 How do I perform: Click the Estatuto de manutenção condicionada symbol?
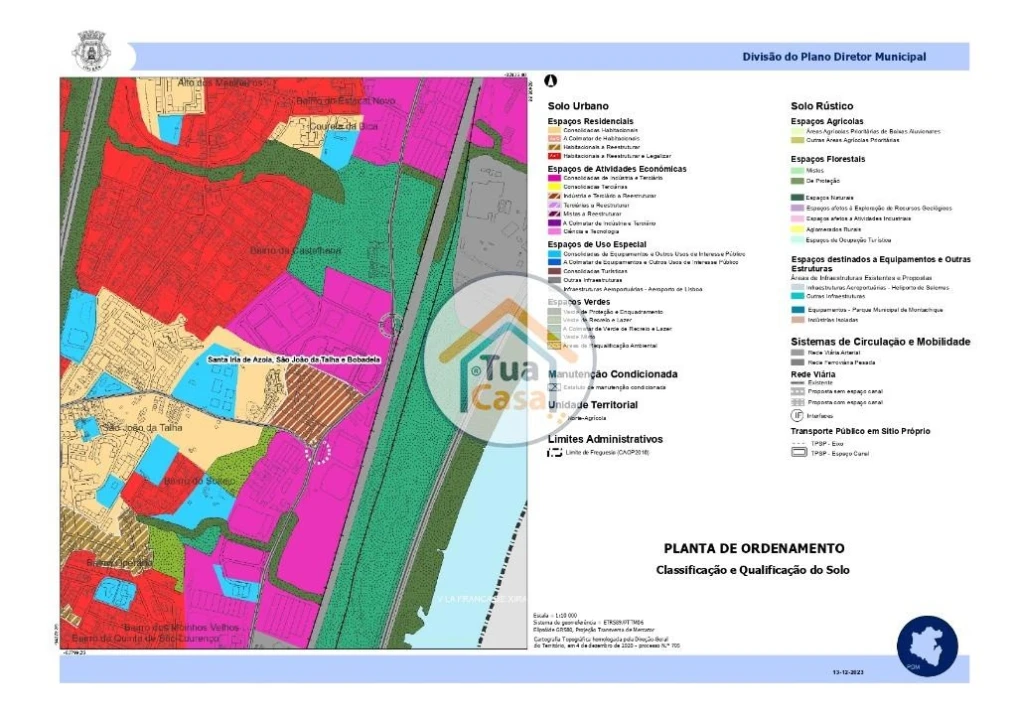pyautogui.click(x=555, y=386)
